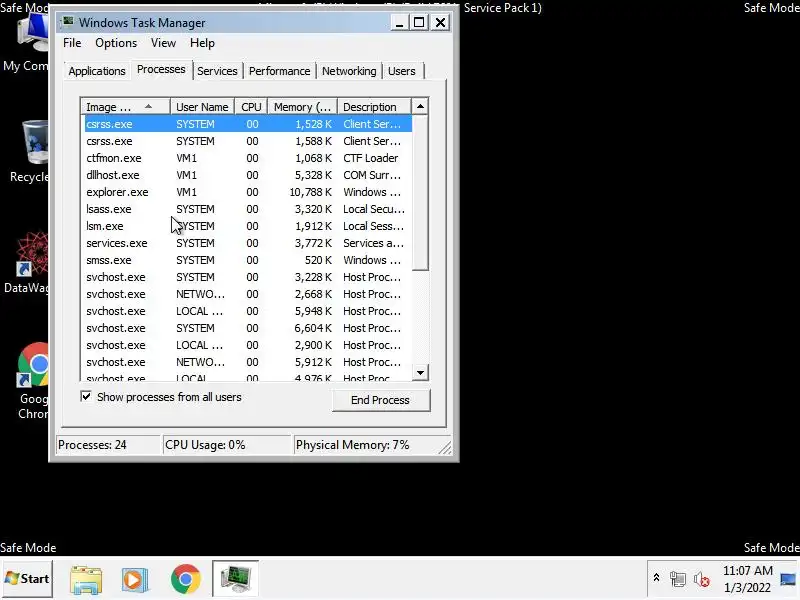Image resolution: width=800 pixels, height=600 pixels.
Task: Select the dllhost.exe process row
Action: (x=248, y=175)
